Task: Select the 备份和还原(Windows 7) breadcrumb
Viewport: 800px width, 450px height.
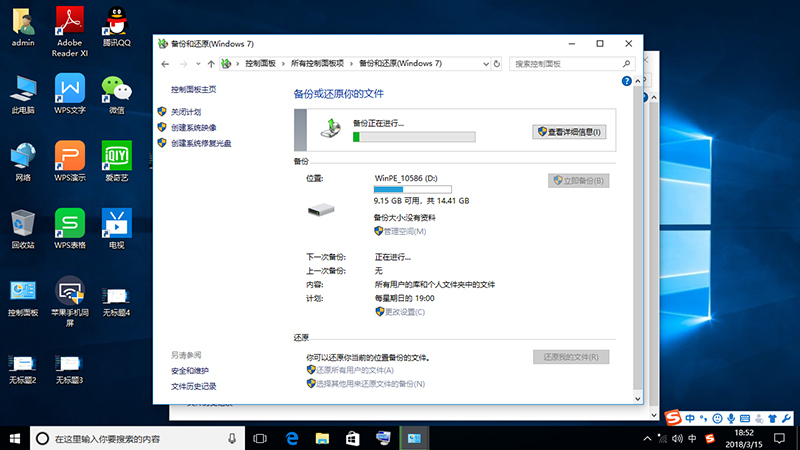Action: [x=401, y=64]
